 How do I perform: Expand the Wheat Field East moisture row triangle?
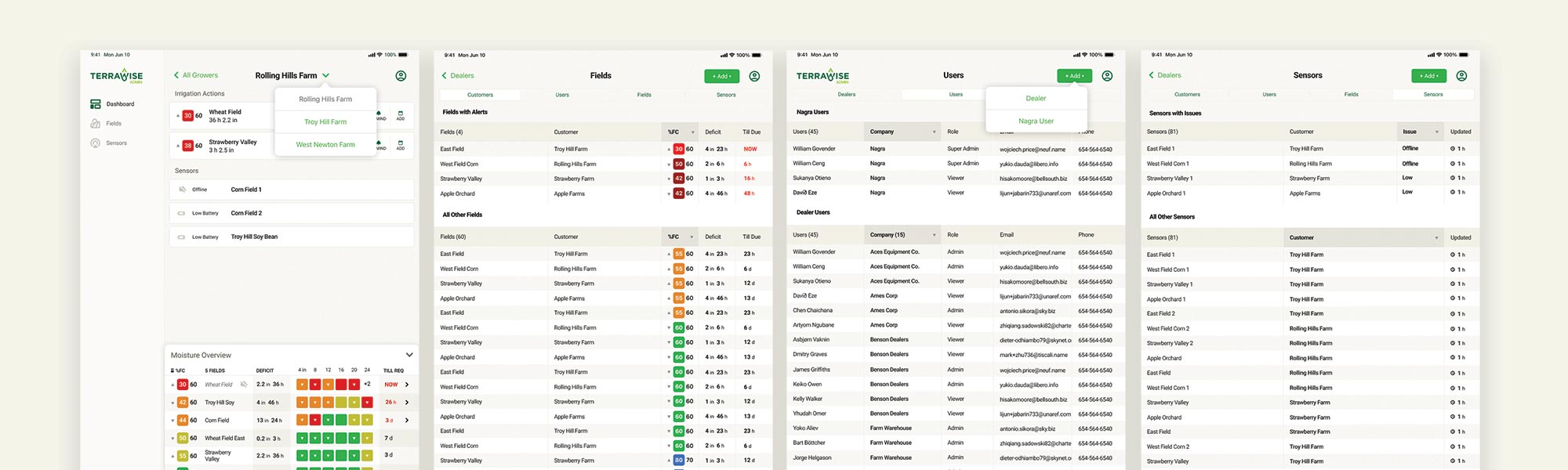point(172,439)
